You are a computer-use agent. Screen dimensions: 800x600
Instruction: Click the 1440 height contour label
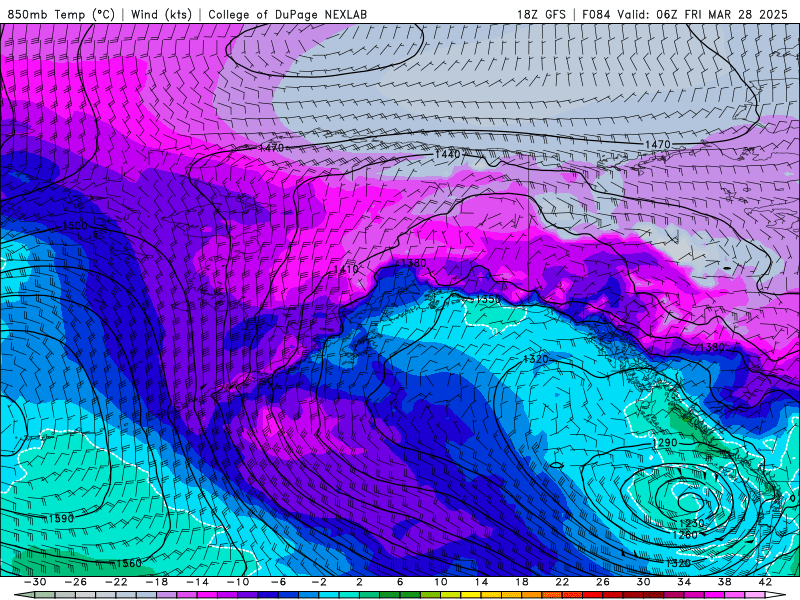click(447, 154)
